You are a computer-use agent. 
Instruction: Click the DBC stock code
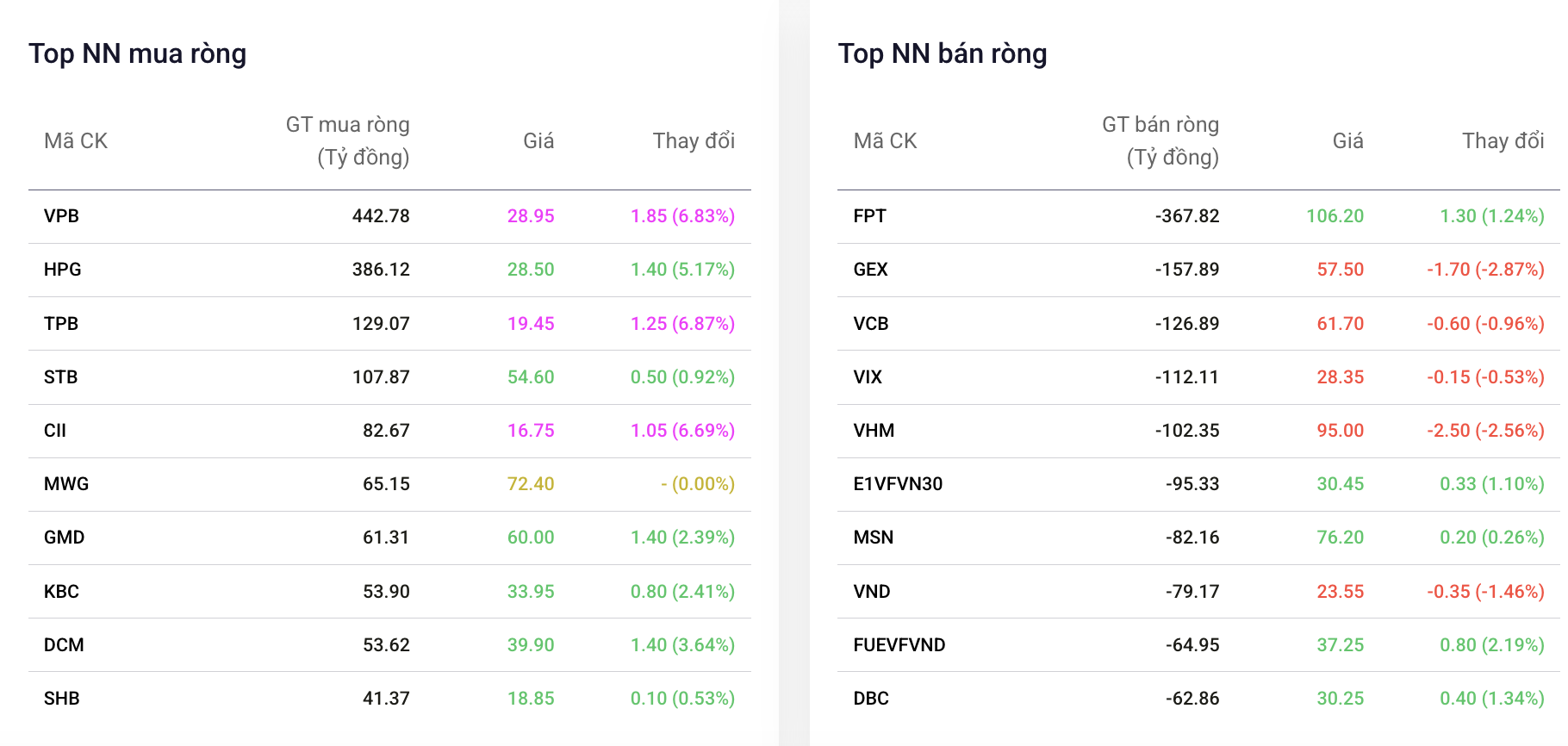coord(871,699)
